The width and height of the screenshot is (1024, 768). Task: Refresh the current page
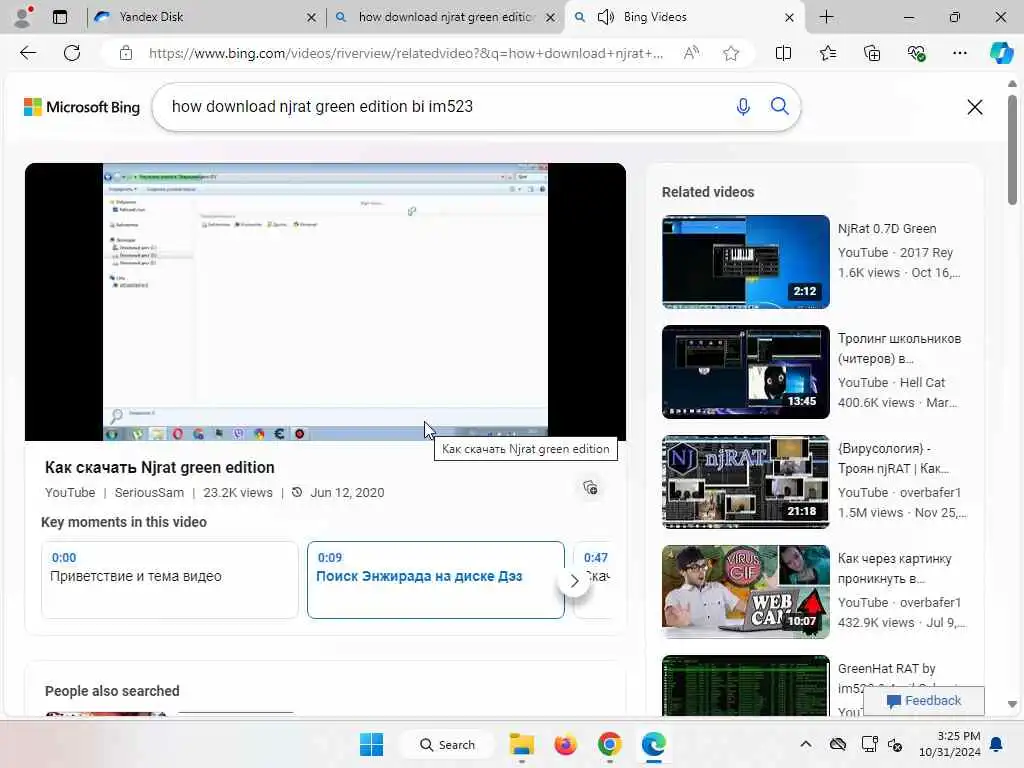click(72, 53)
